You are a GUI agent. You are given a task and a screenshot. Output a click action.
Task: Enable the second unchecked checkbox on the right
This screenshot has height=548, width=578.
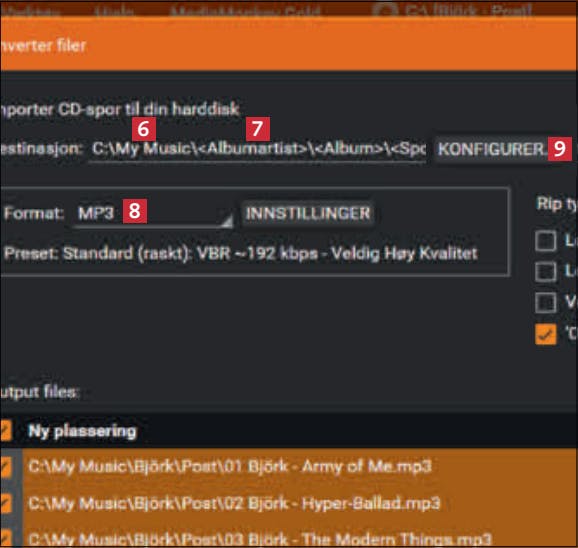(x=546, y=272)
